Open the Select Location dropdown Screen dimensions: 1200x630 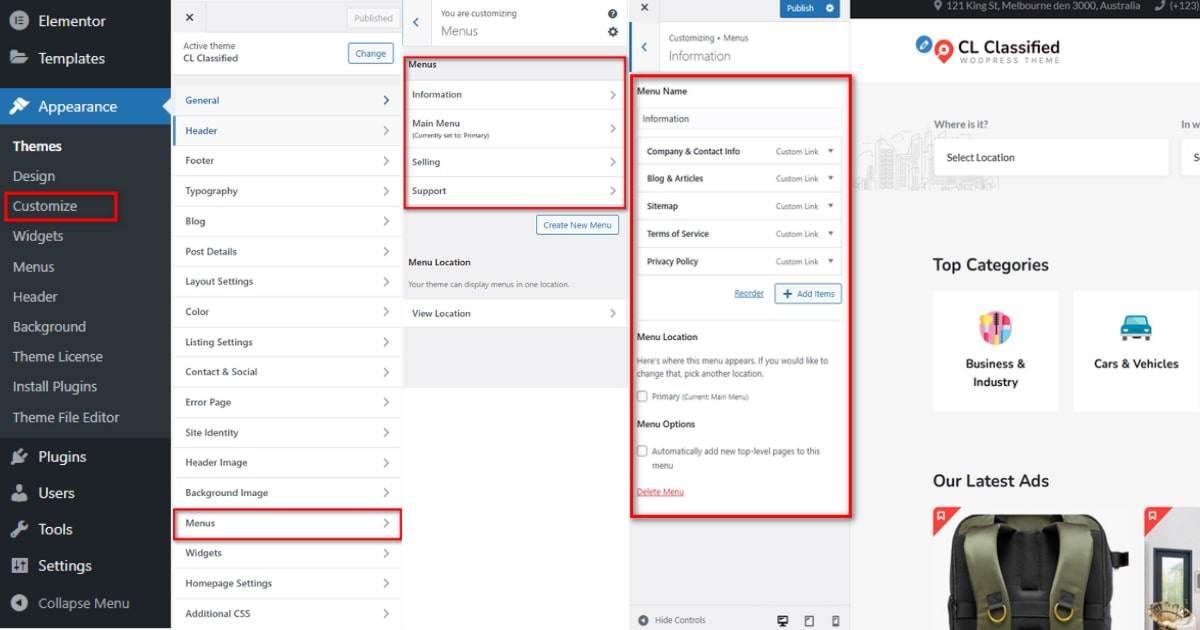point(1051,157)
